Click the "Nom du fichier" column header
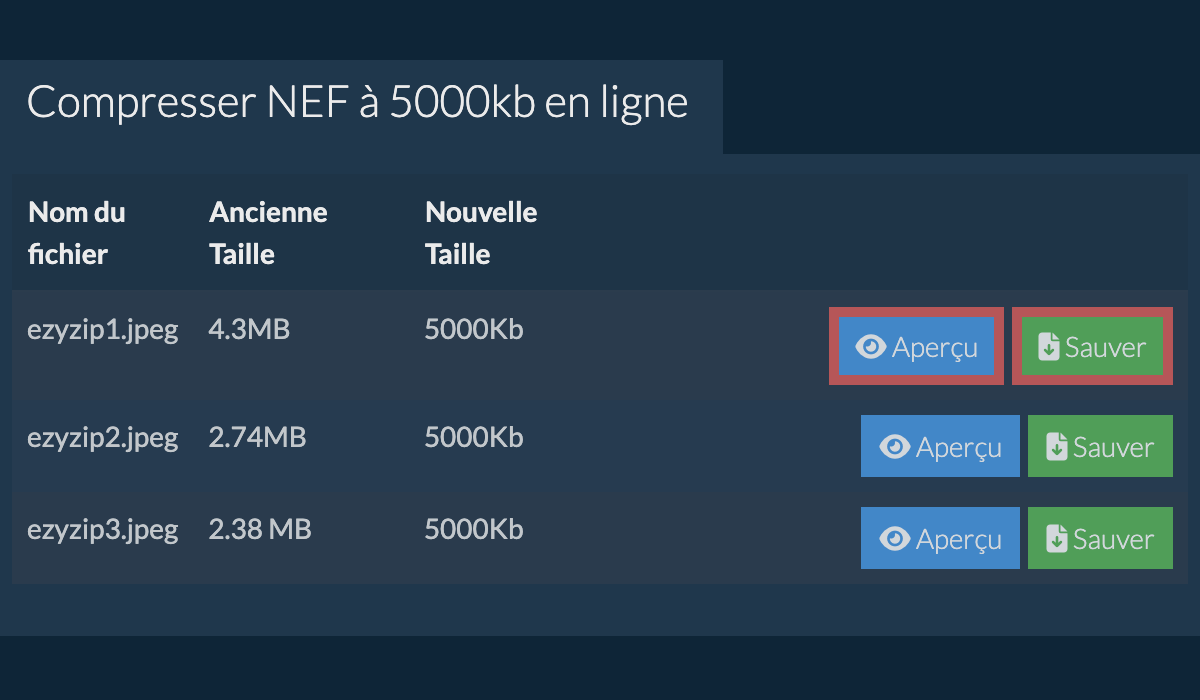The width and height of the screenshot is (1200, 700). [77, 233]
